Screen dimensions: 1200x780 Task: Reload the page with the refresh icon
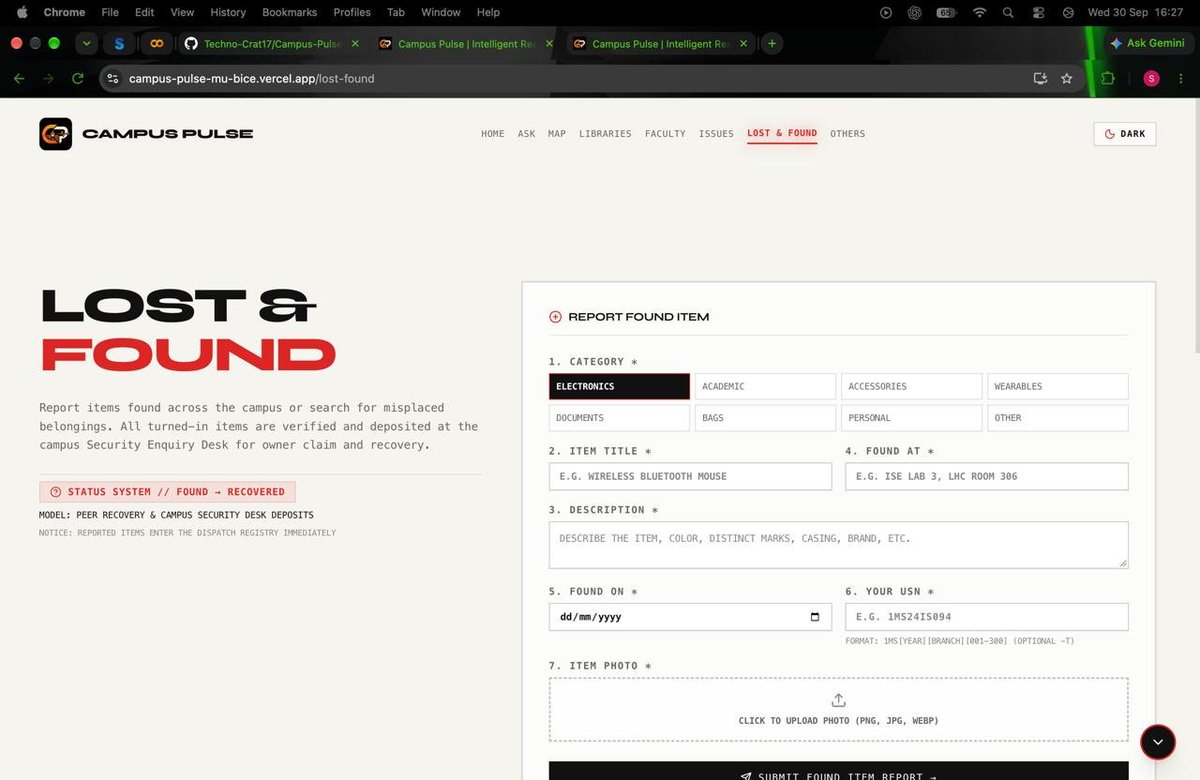click(x=77, y=78)
